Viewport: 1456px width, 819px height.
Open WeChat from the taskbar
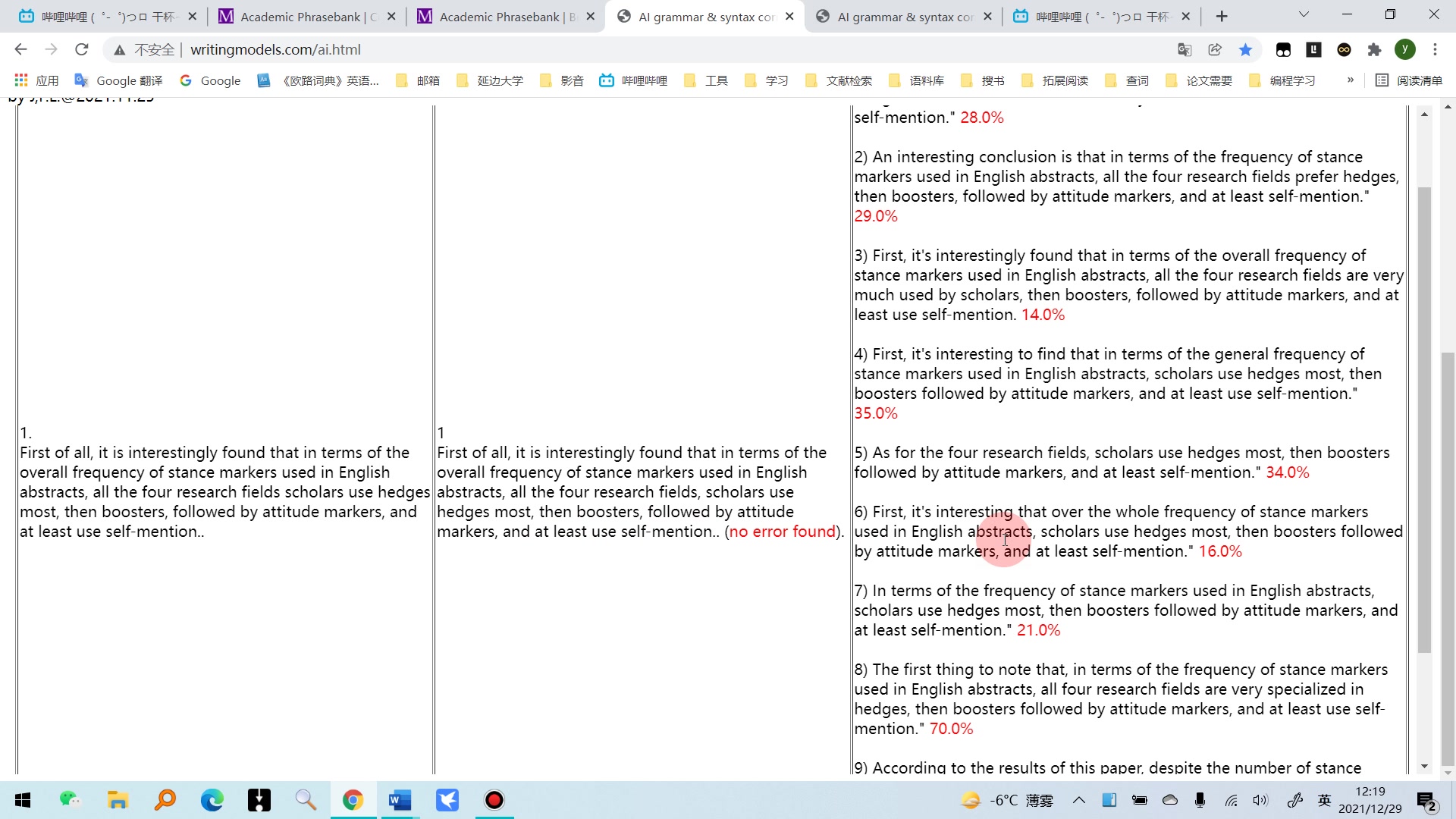point(71,800)
